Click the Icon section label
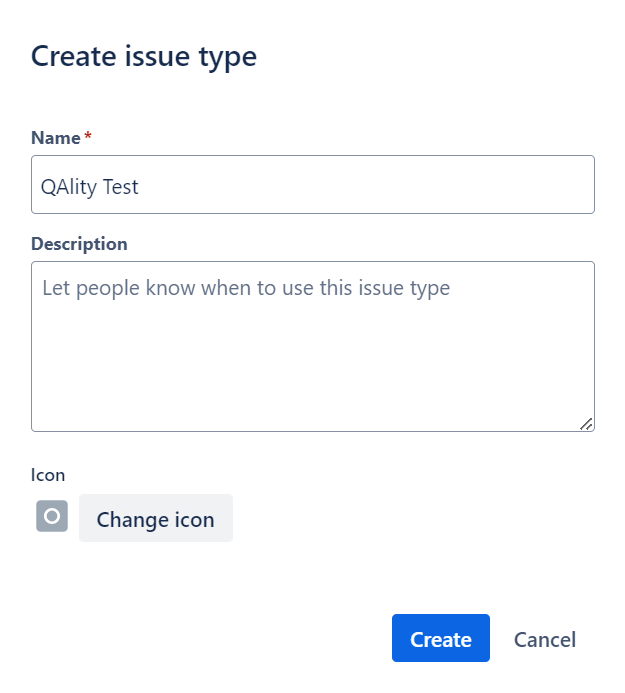 (48, 475)
